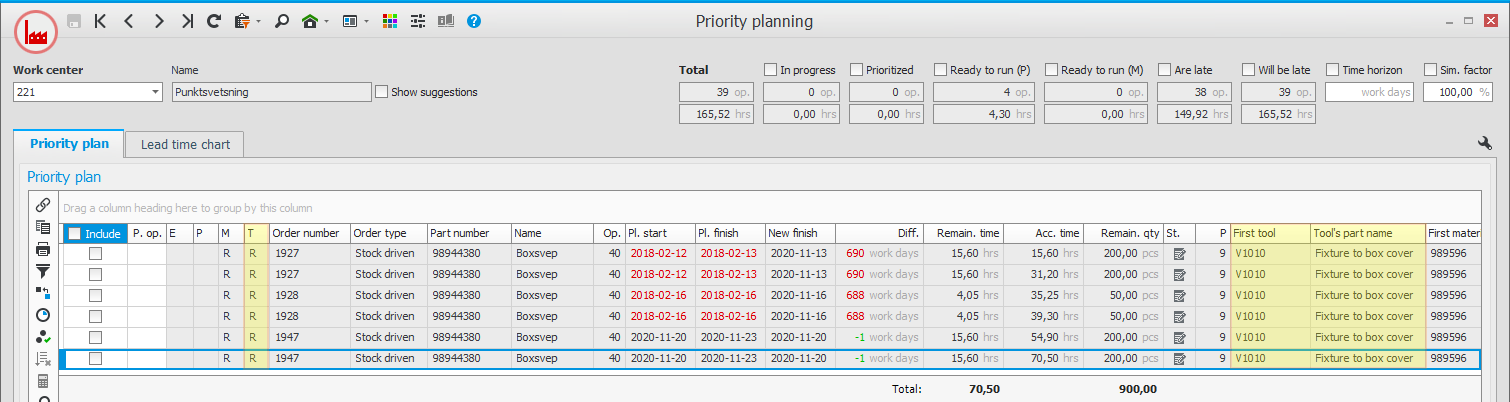Enable the Show suggestions checkbox
The height and width of the screenshot is (402, 1510).
382,92
